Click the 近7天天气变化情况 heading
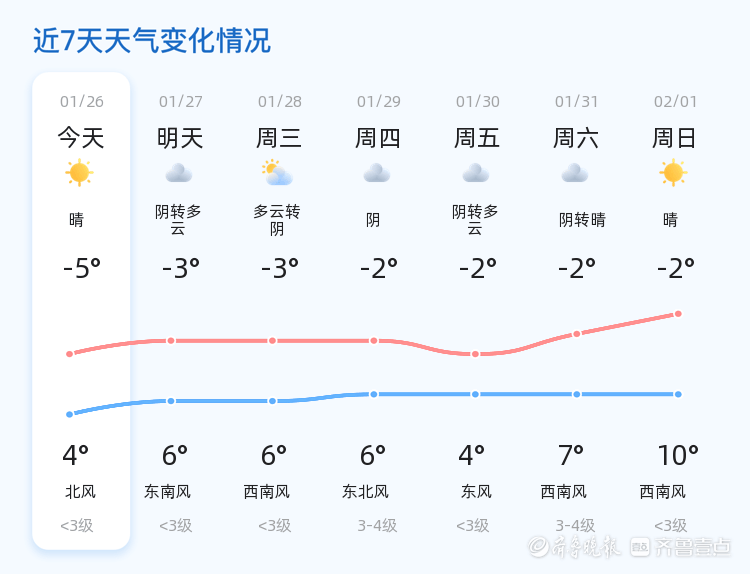This screenshot has height=574, width=750. point(152,41)
